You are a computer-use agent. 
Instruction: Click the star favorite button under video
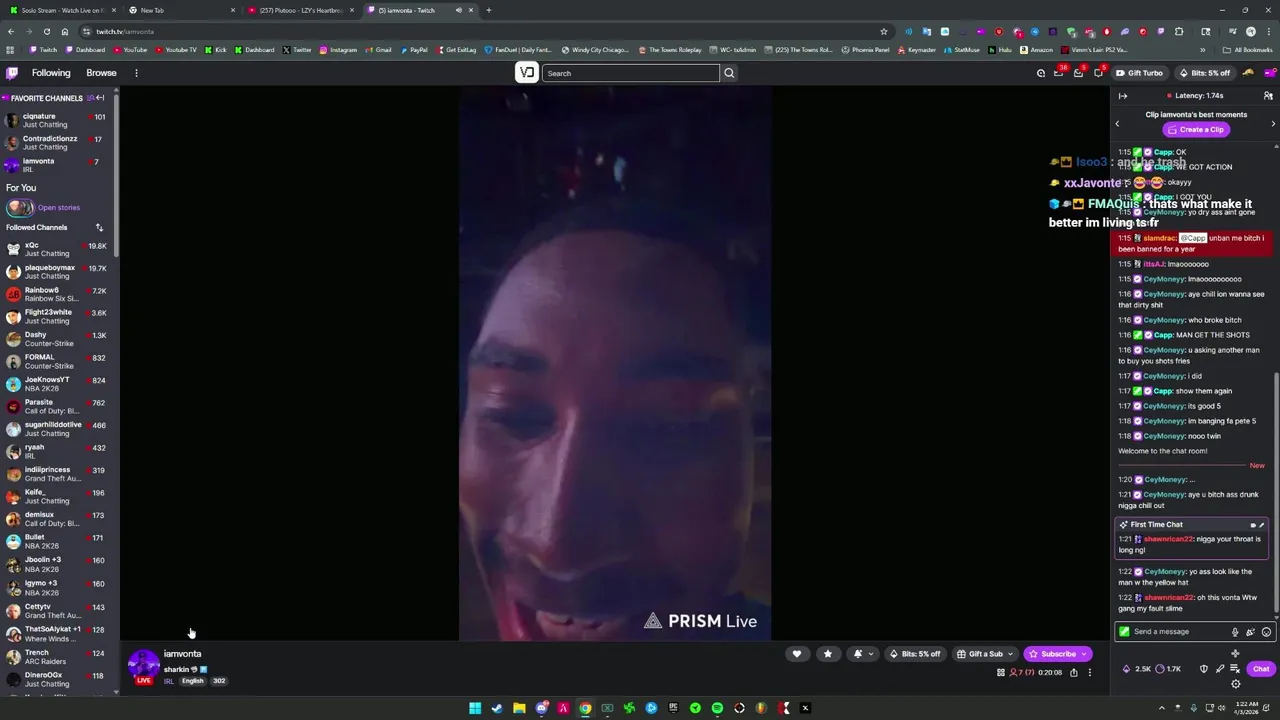click(827, 654)
